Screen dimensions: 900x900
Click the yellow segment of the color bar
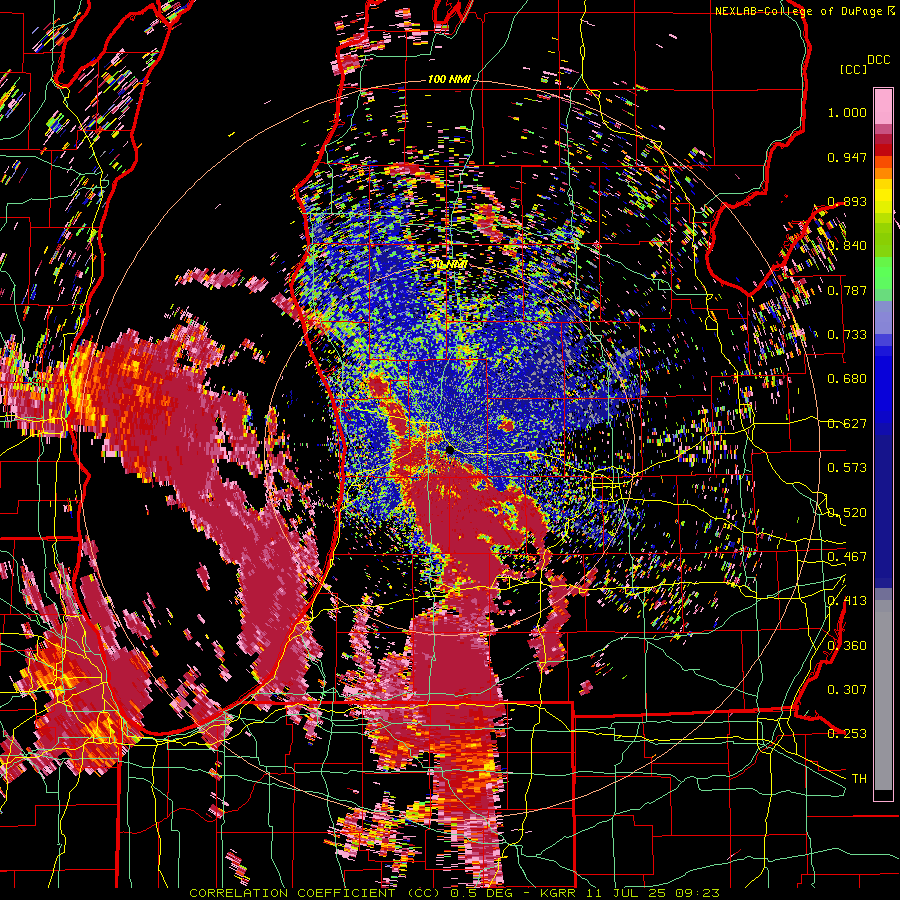coord(883,197)
